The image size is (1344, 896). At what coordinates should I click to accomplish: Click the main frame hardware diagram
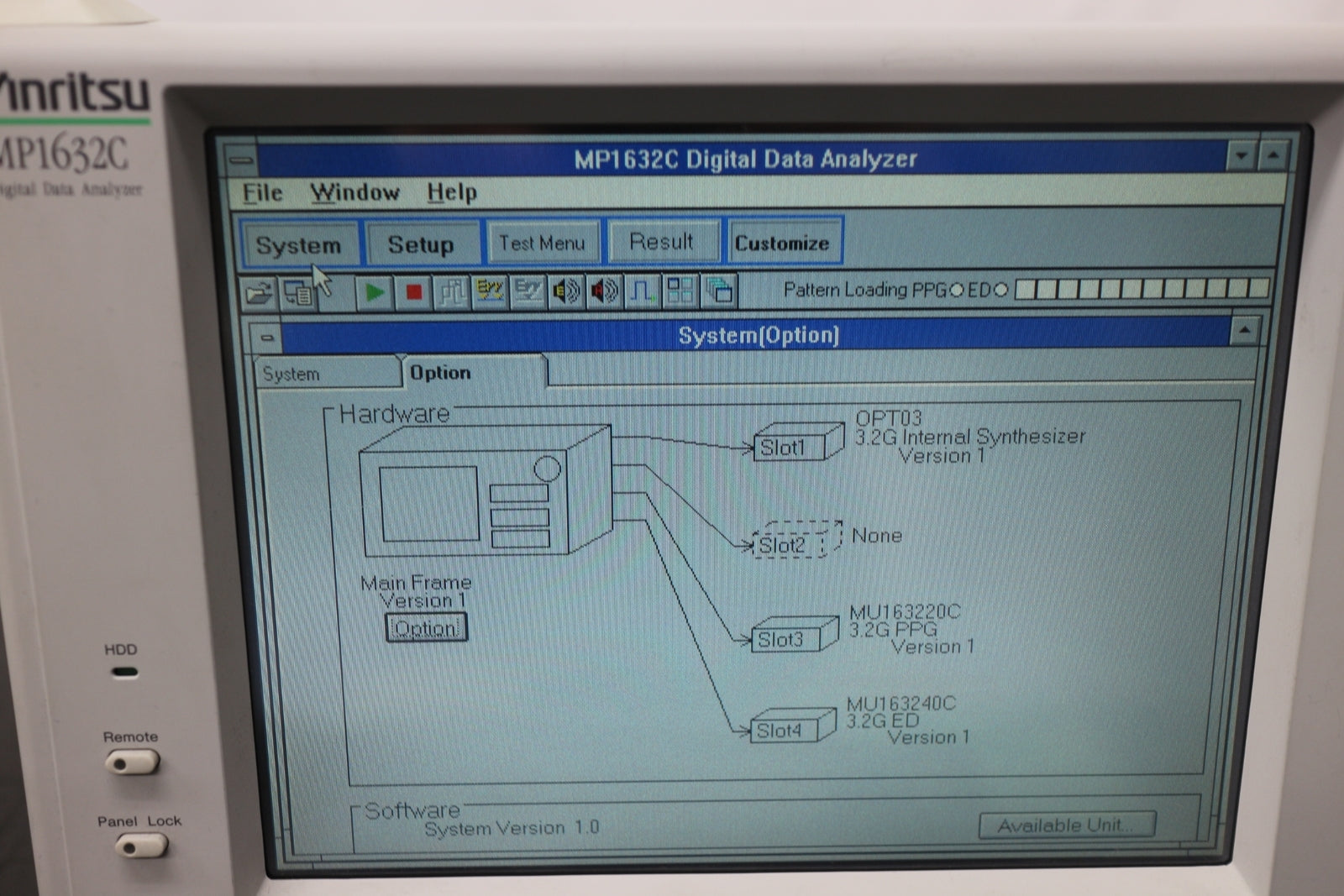486,491
